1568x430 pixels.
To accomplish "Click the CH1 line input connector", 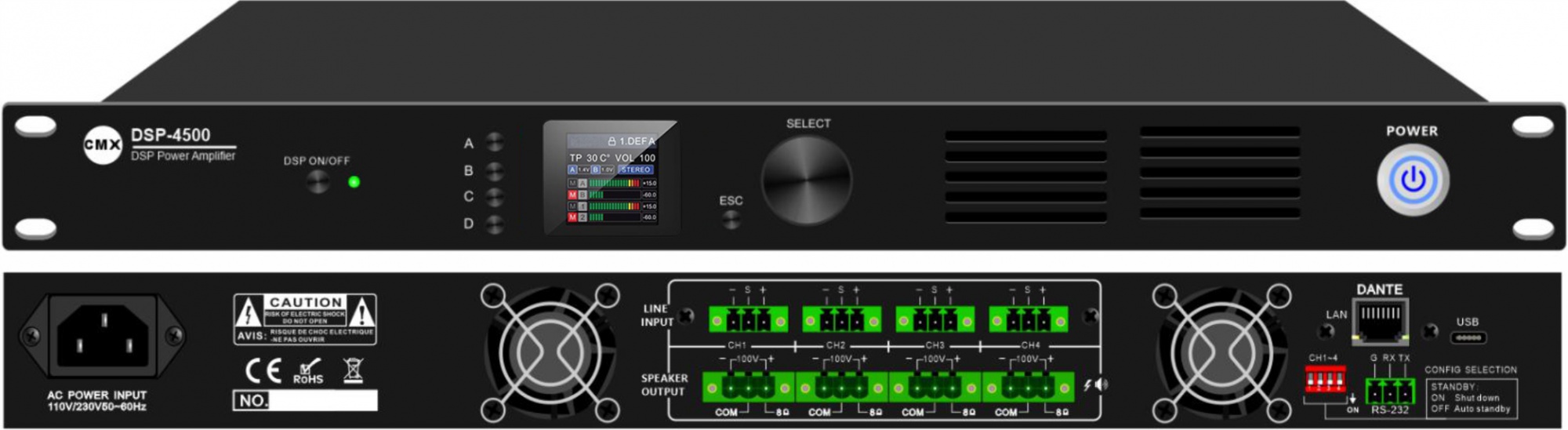I will tap(748, 320).
